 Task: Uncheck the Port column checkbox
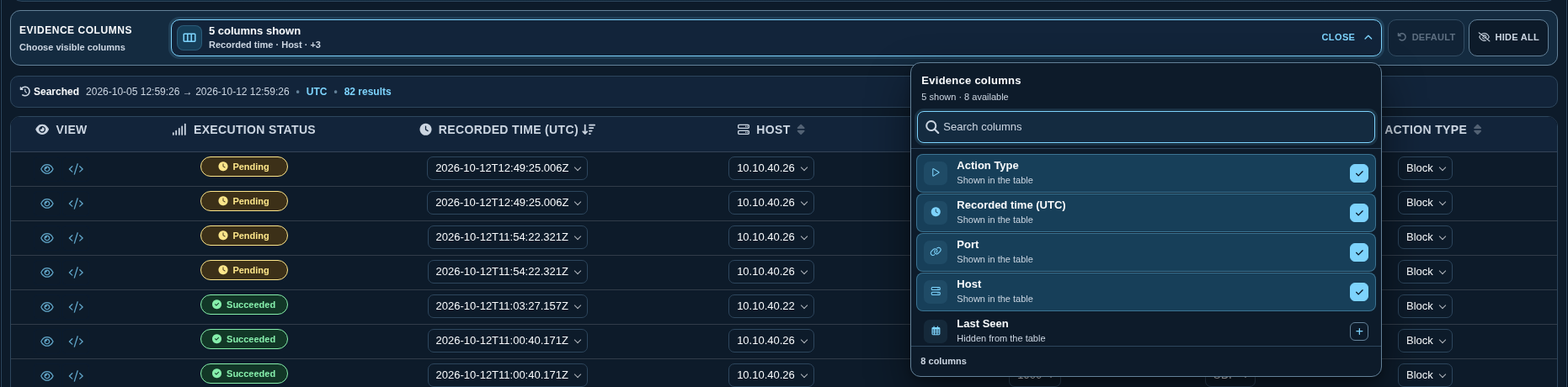coord(1359,252)
